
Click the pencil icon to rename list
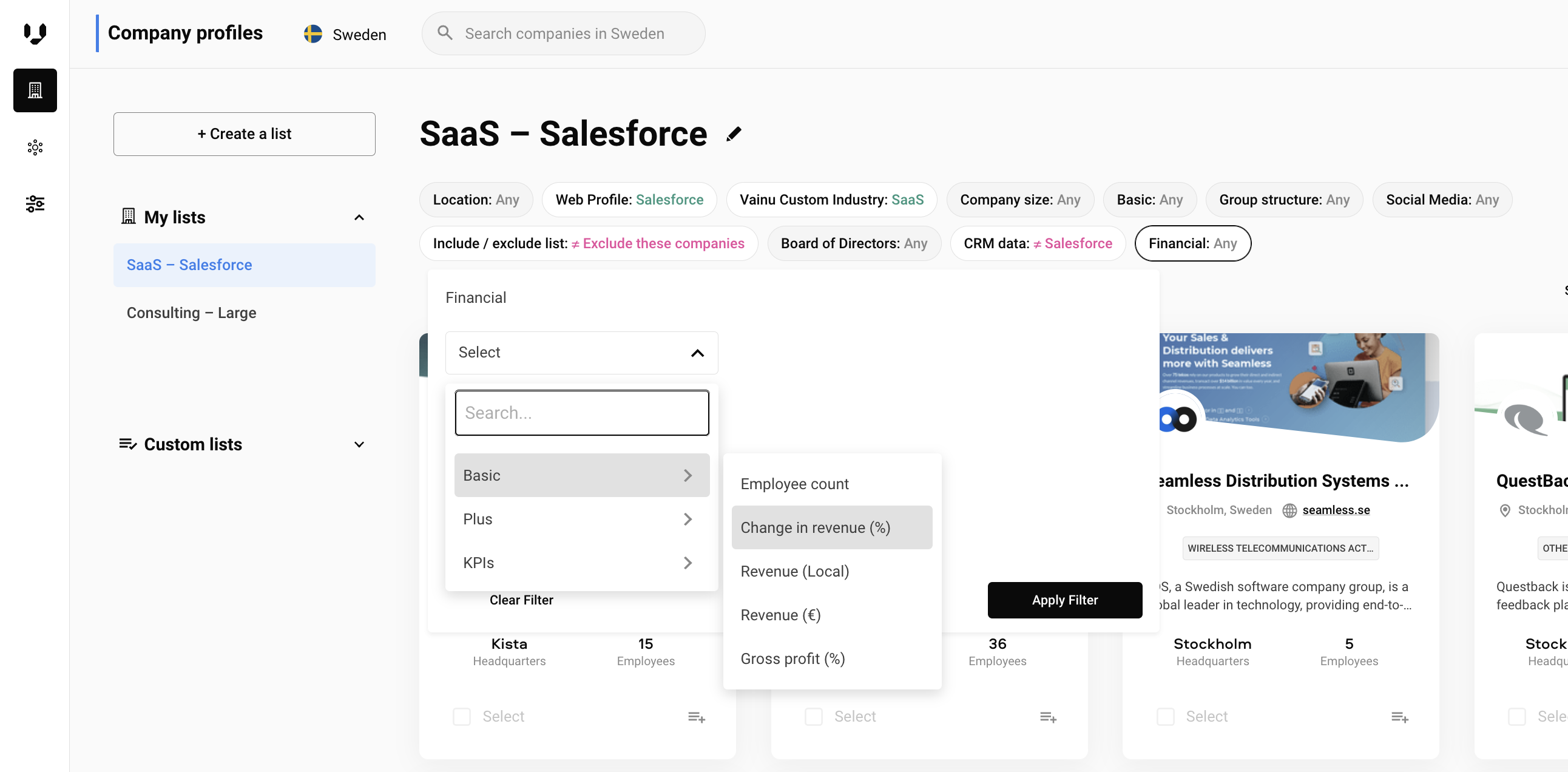tap(734, 134)
